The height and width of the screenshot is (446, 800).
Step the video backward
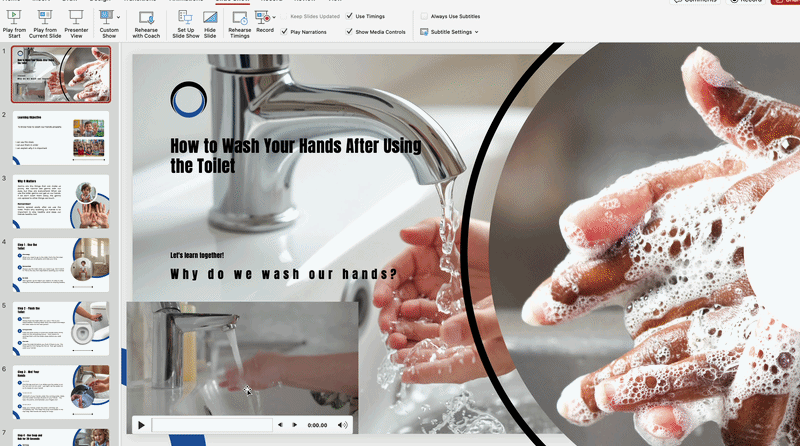(x=280, y=425)
